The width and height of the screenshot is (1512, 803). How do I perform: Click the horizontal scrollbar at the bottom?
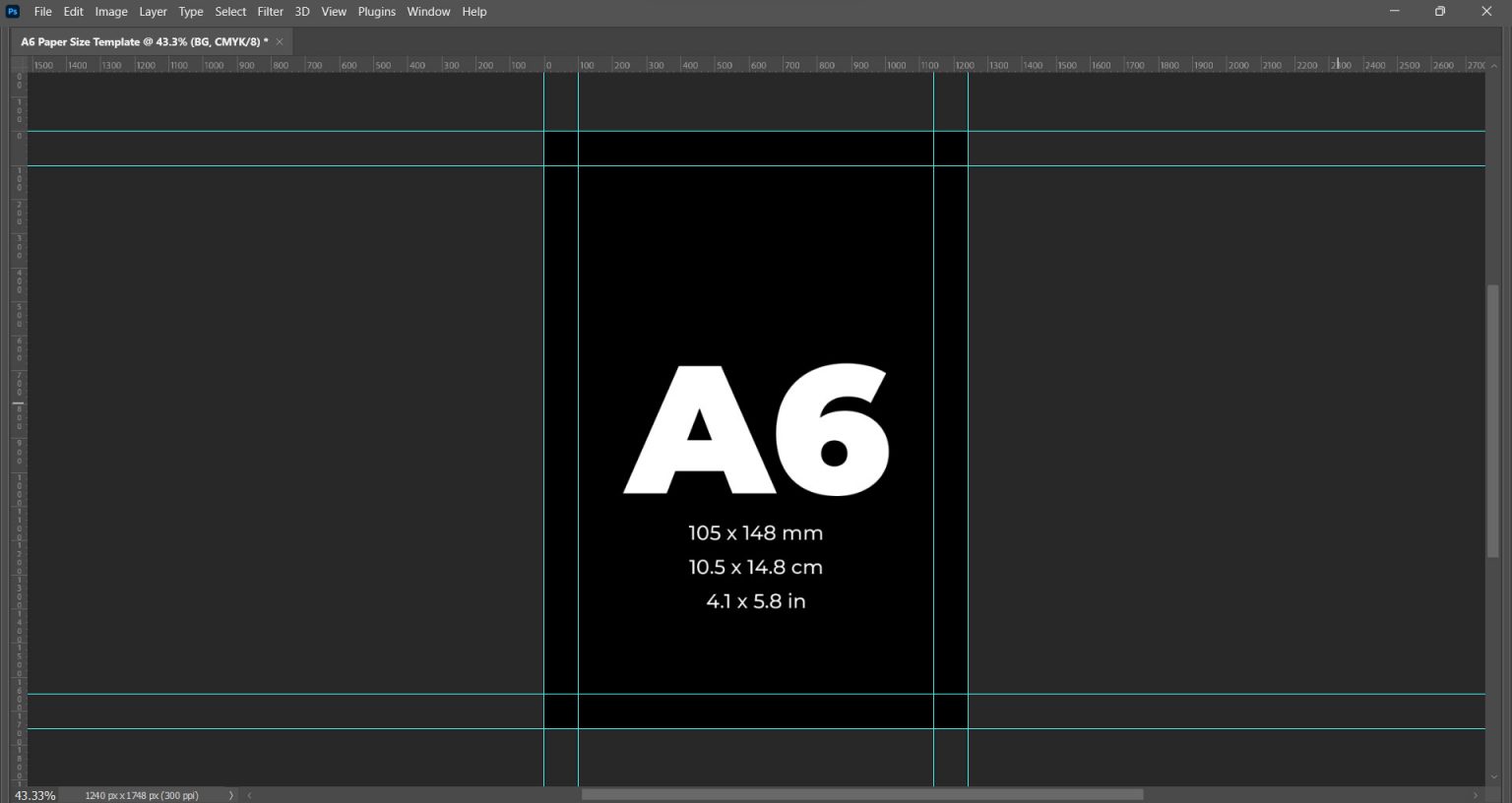coord(862,794)
